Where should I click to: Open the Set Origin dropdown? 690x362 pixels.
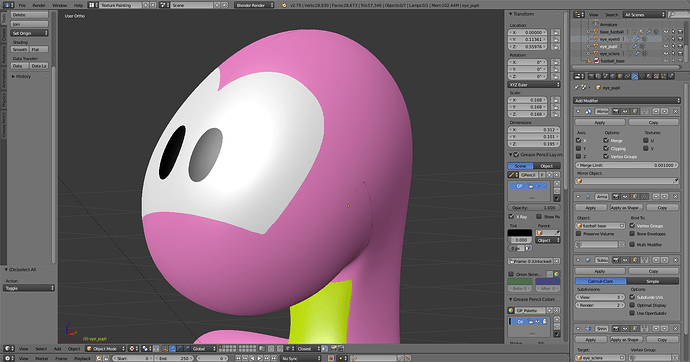[x=29, y=33]
